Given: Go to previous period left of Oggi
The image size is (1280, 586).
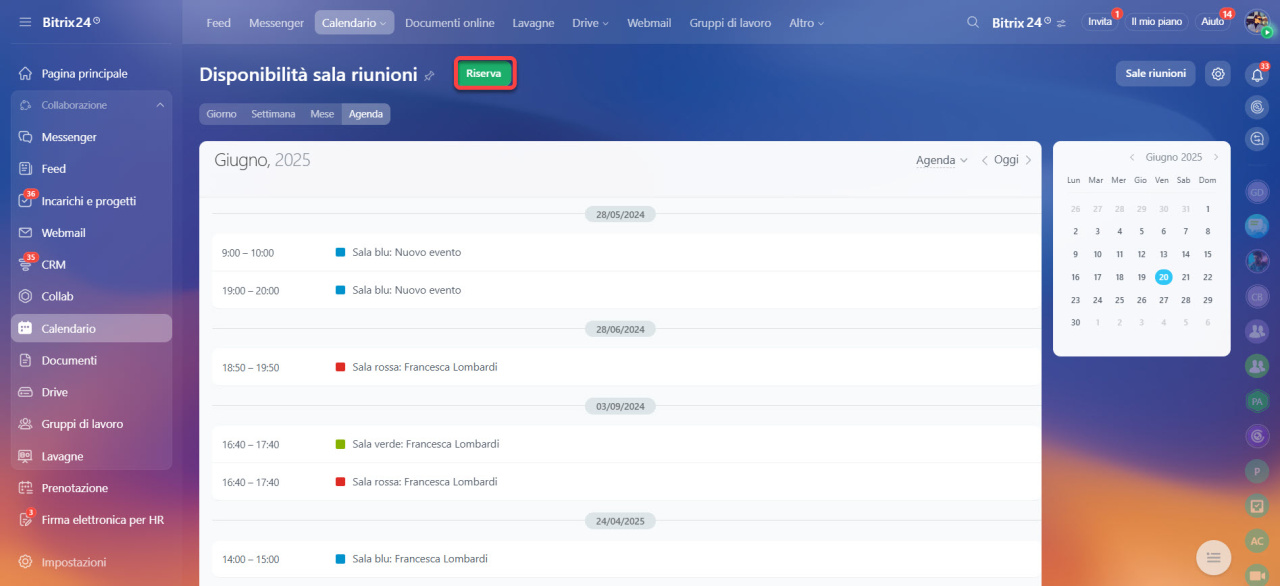Looking at the screenshot, I should tap(984, 160).
